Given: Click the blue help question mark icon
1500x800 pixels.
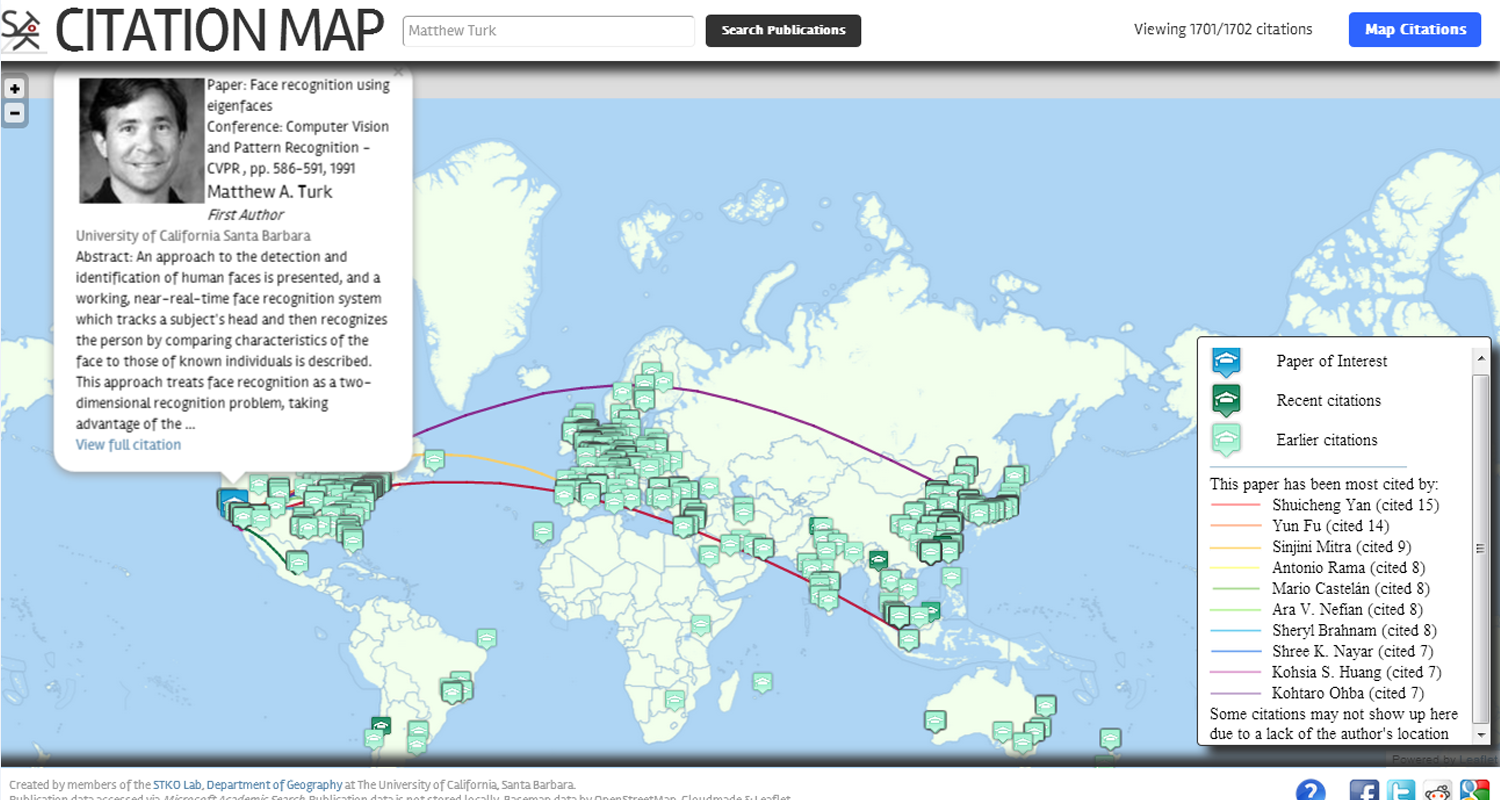Looking at the screenshot, I should [x=1310, y=791].
